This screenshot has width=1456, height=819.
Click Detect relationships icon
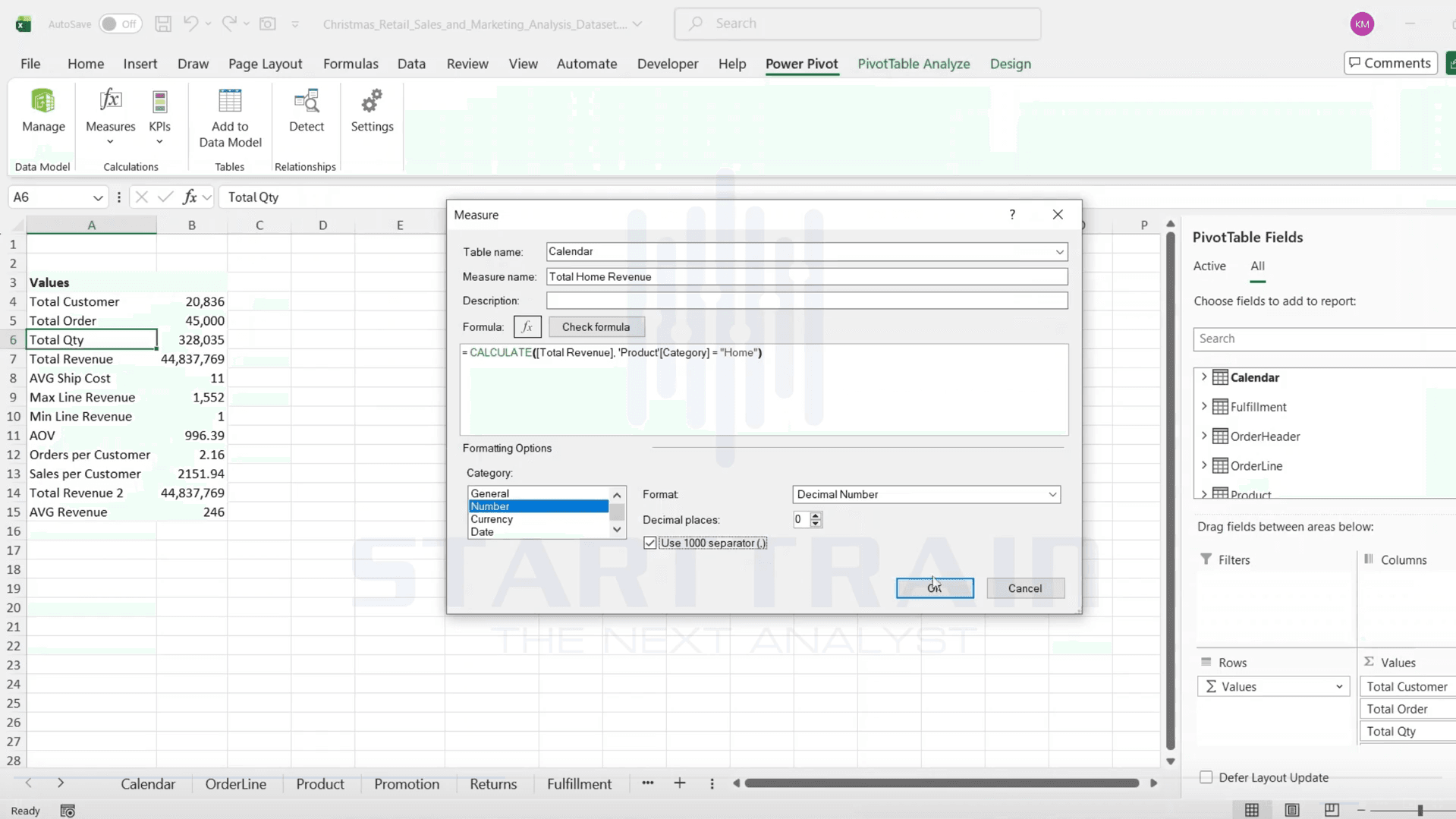[307, 111]
